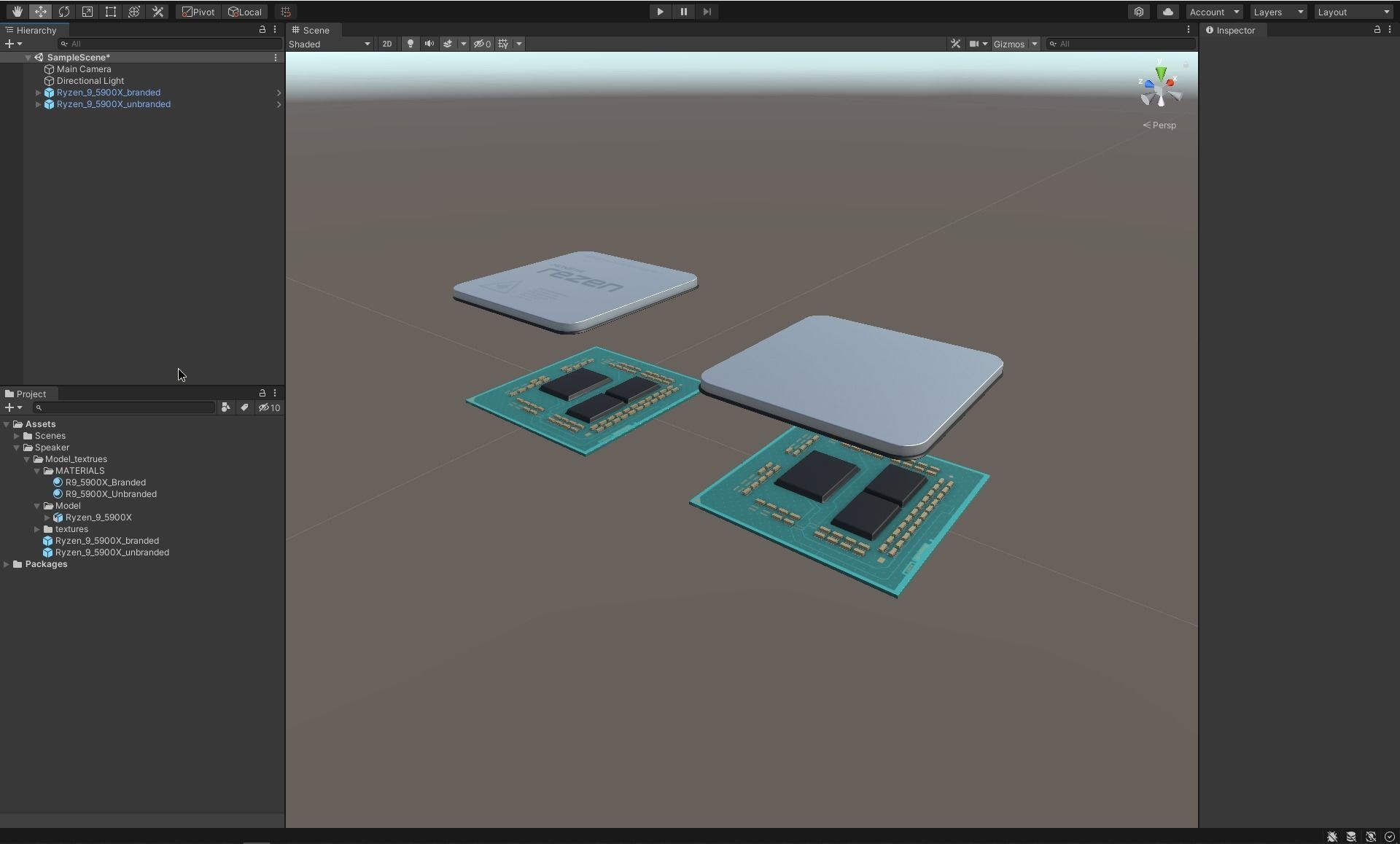1400x844 pixels.
Task: Toggle scene grid visibility
Action: pyautogui.click(x=504, y=44)
